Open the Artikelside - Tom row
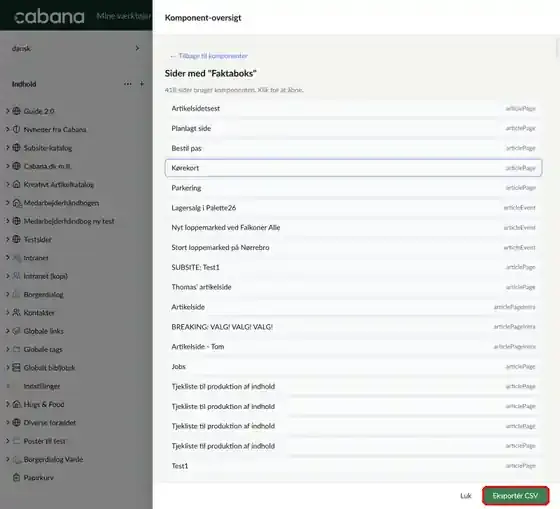The width and height of the screenshot is (560, 509). click(x=354, y=346)
